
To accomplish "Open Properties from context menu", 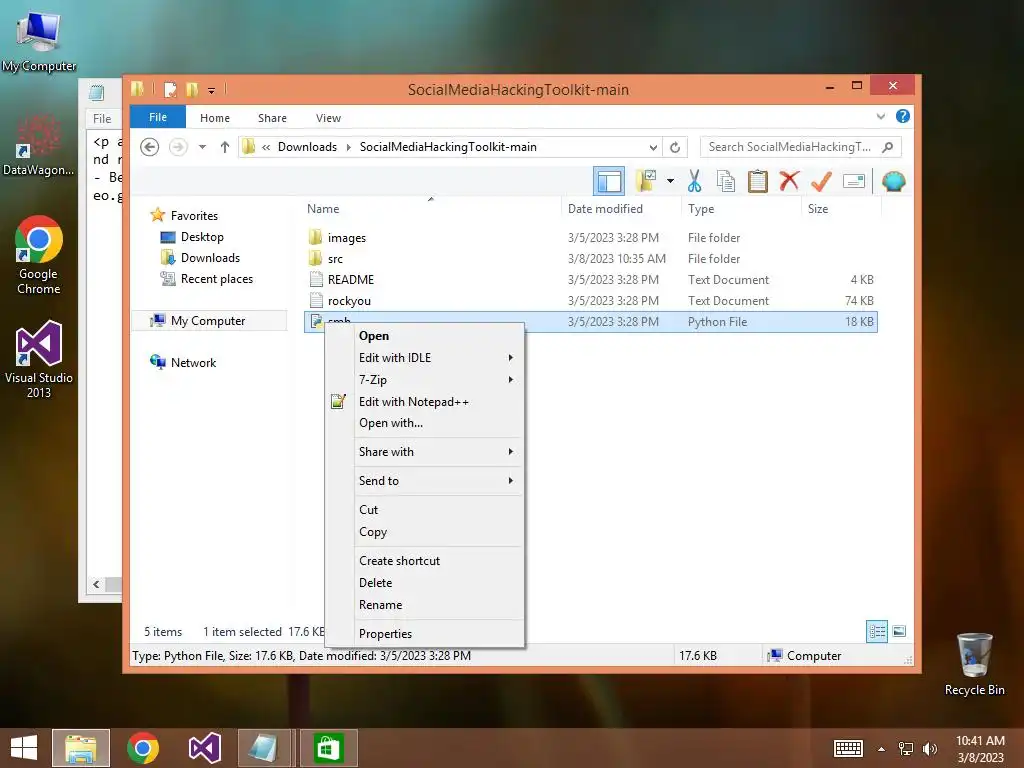I will 424,634.
